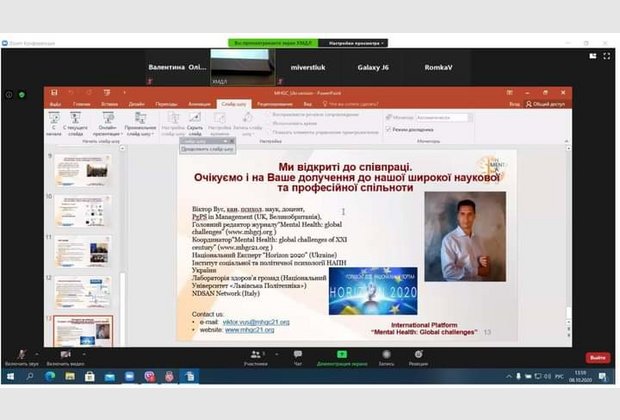
Task: Click the red Выйти leave button
Action: click(x=597, y=357)
